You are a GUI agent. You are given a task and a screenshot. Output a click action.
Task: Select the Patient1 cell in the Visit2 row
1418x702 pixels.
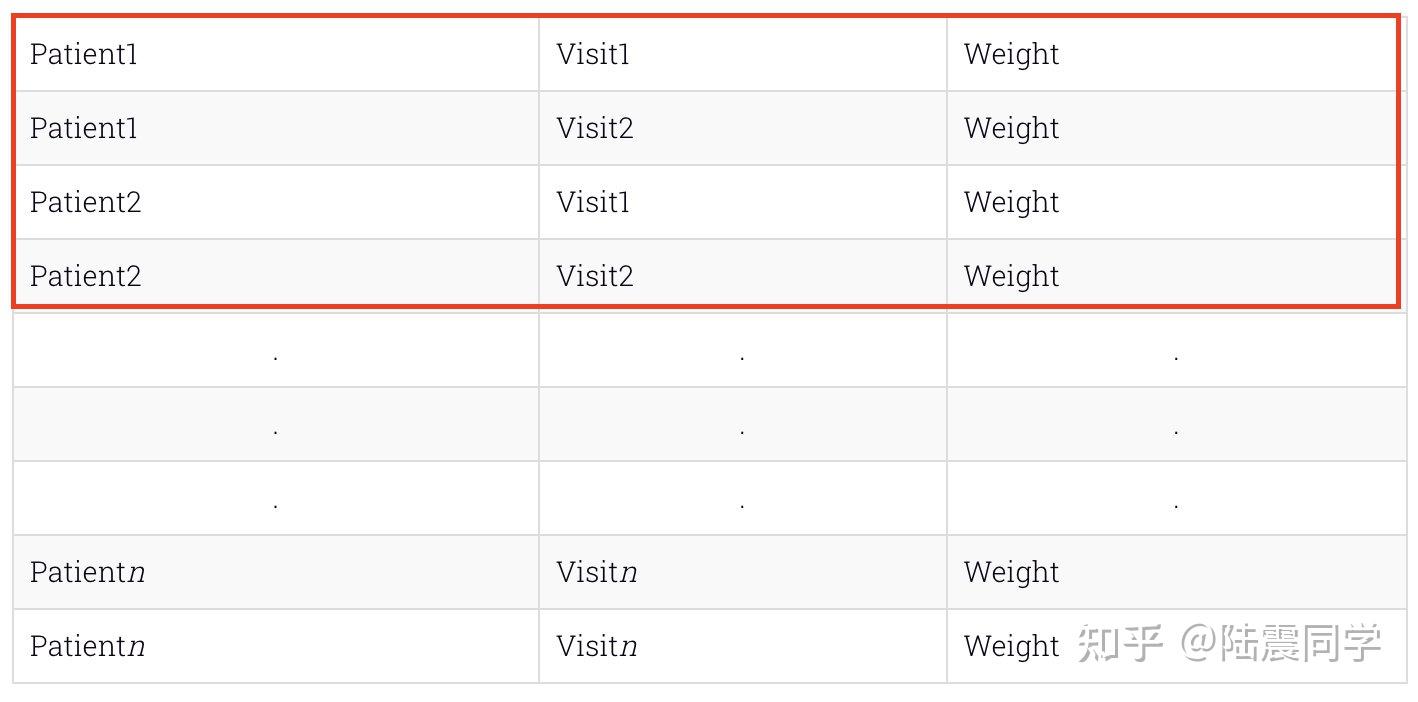click(x=84, y=128)
